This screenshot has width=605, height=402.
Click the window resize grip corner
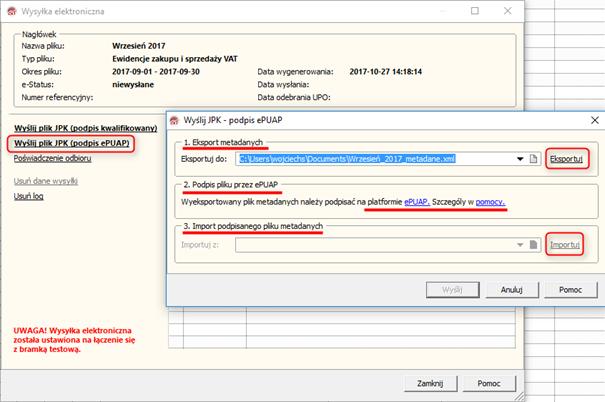[519, 397]
